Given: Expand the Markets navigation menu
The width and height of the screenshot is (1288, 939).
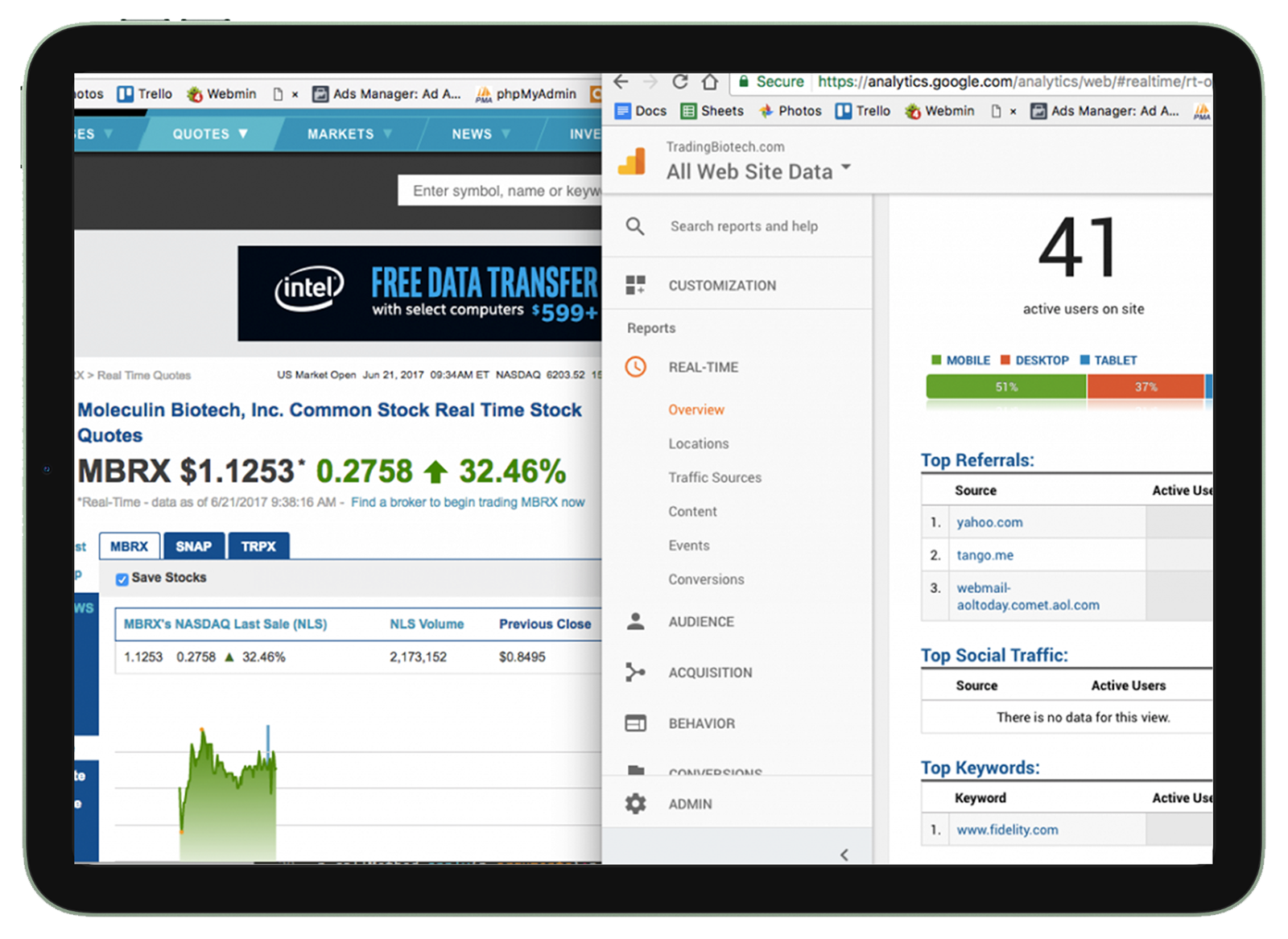Looking at the screenshot, I should tap(349, 134).
